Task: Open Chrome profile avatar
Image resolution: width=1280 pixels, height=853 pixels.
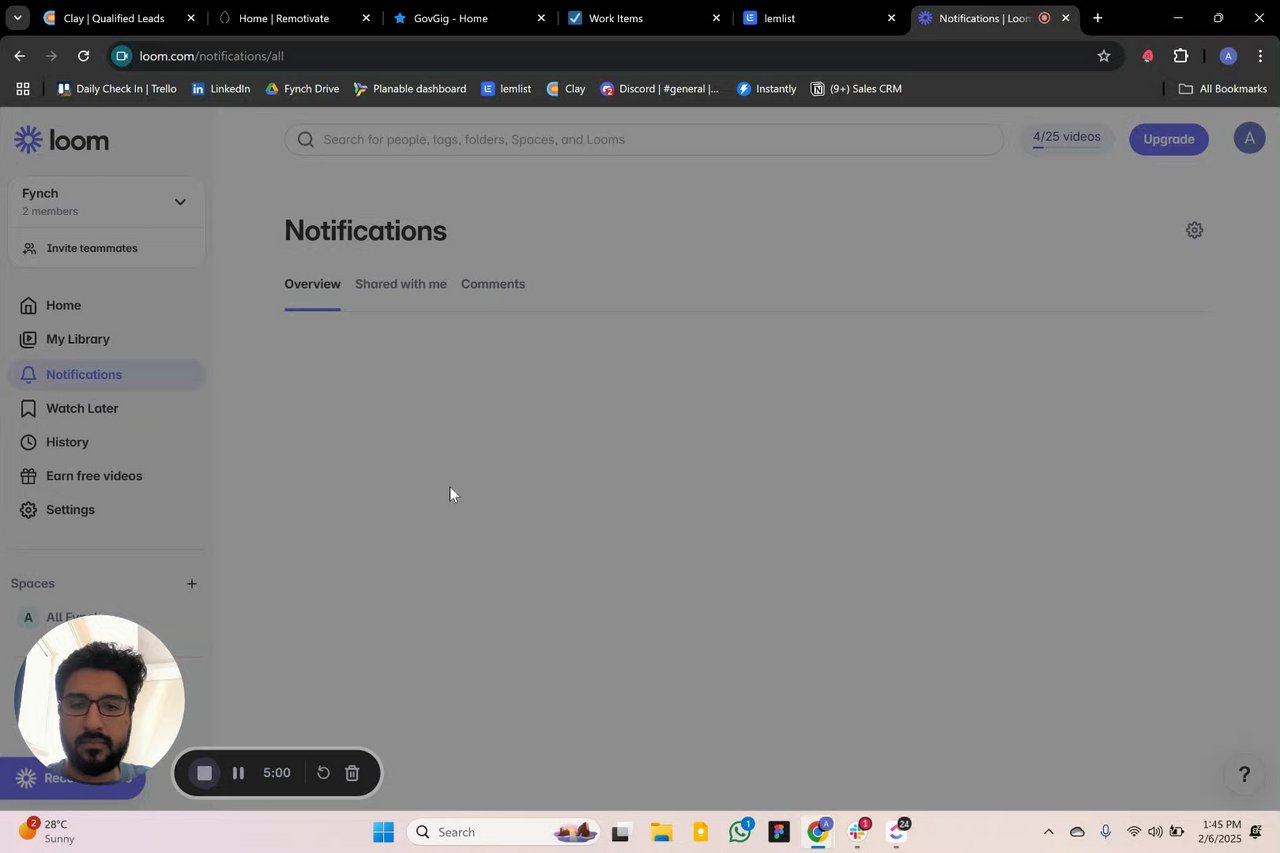Action: click(1228, 56)
